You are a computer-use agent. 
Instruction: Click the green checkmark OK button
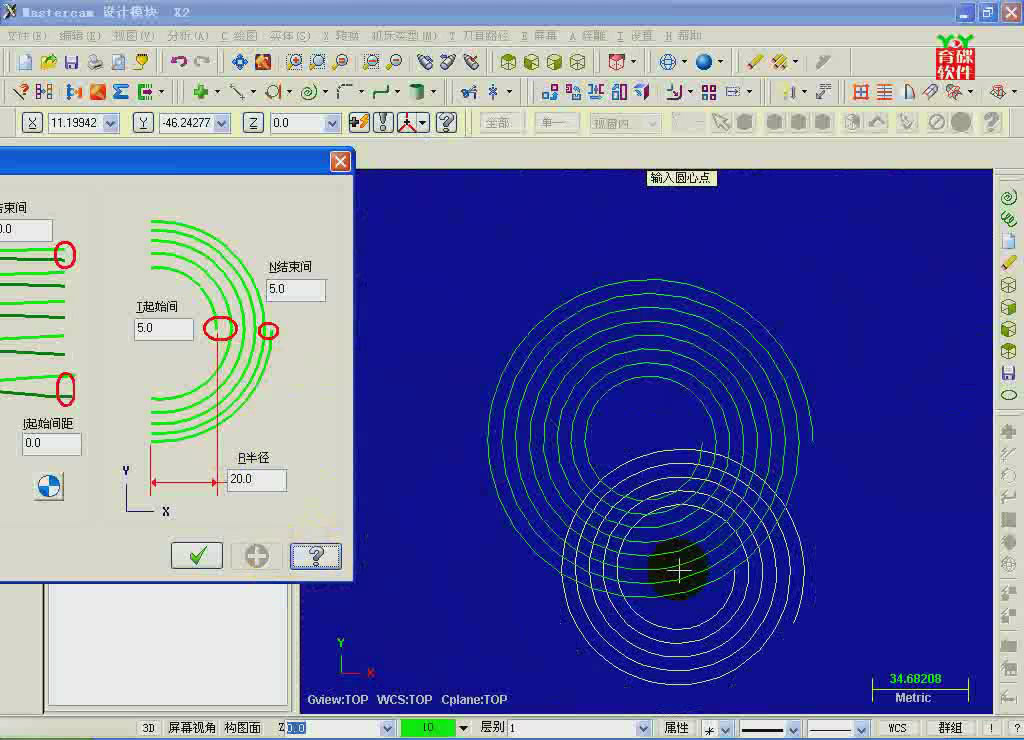197,556
